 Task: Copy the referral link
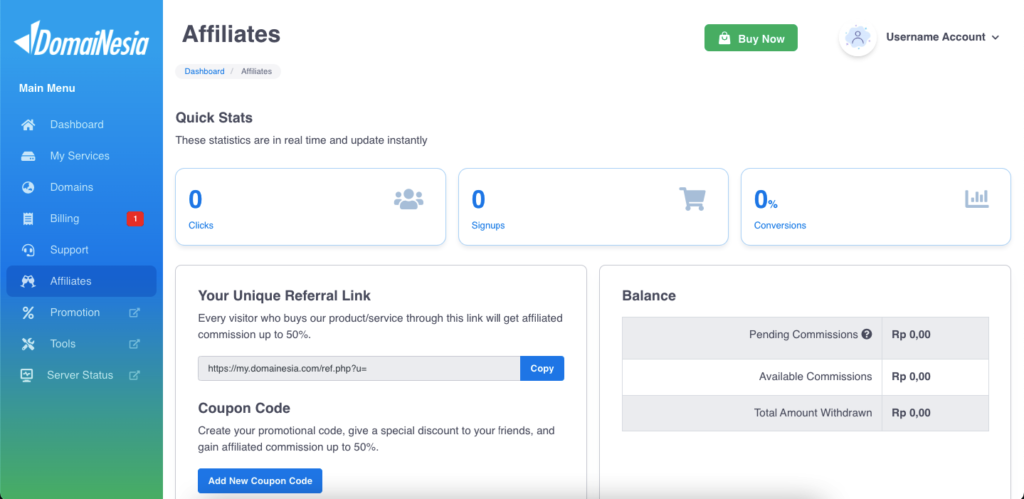tap(542, 368)
